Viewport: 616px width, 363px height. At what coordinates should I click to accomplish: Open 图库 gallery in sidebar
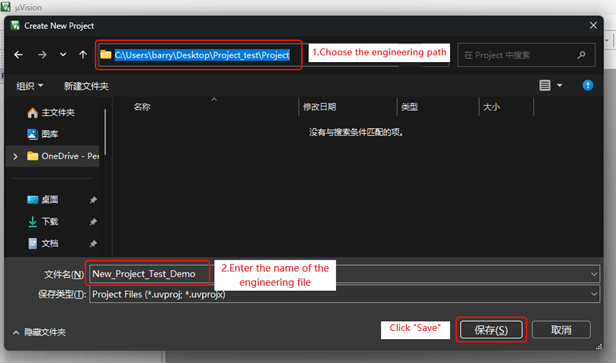(x=43, y=134)
